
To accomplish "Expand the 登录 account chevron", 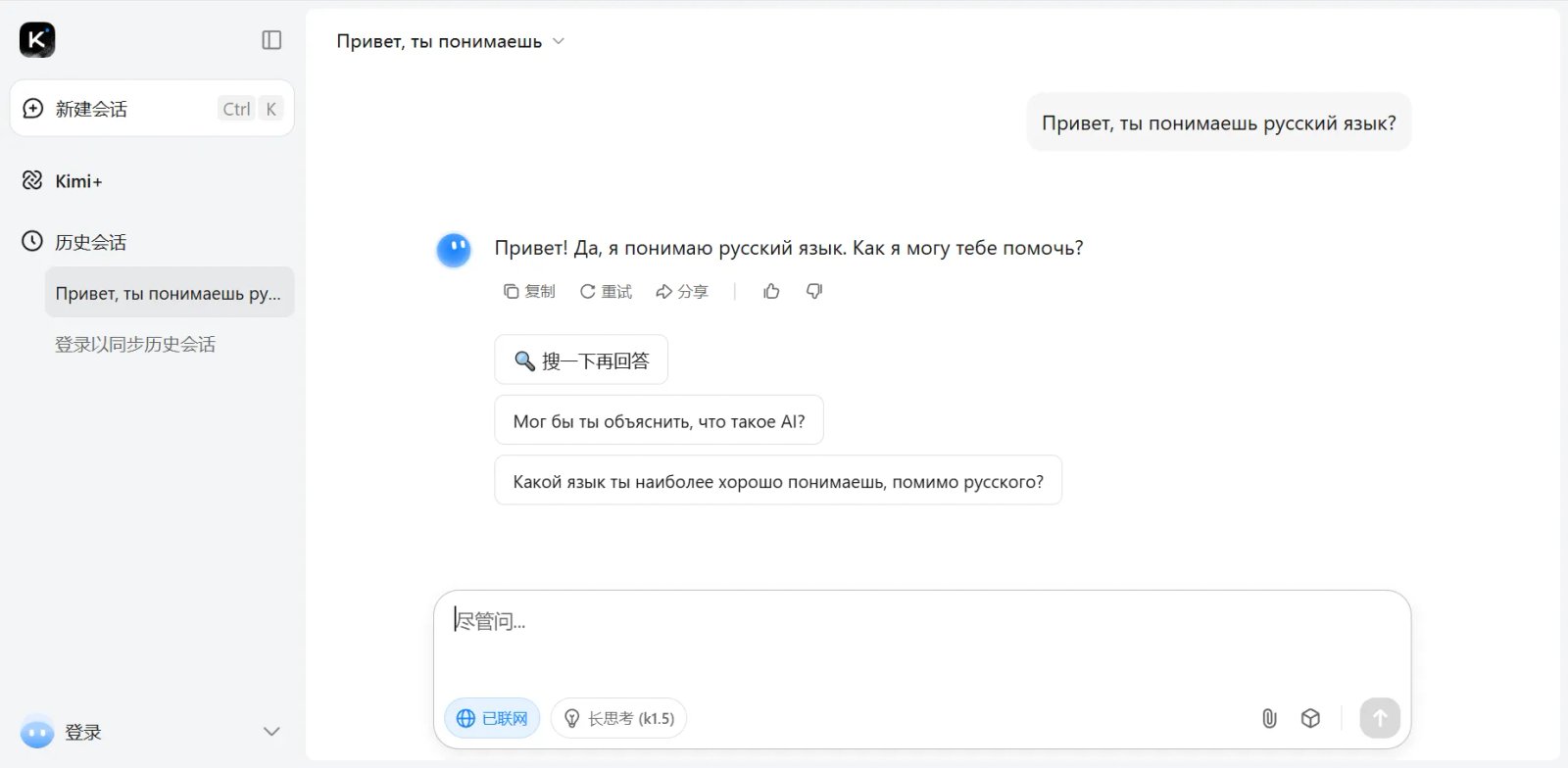I will [270, 732].
